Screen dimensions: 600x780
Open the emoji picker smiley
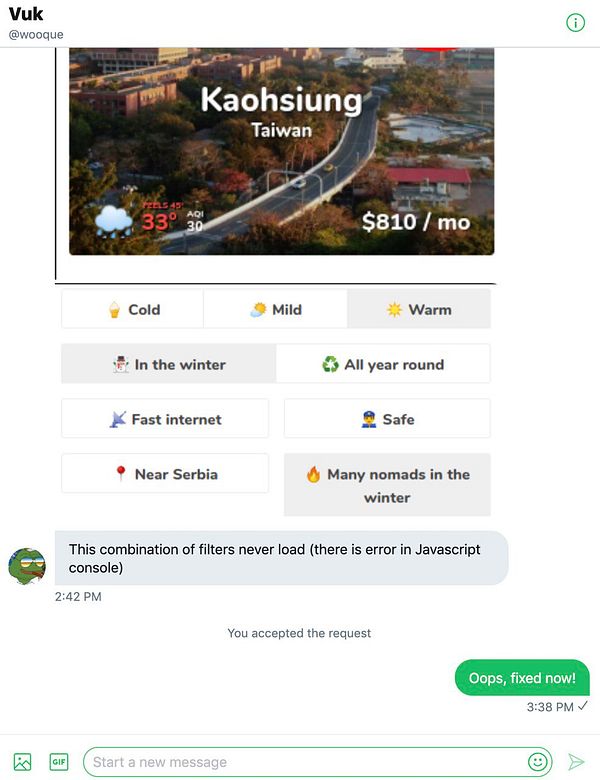537,762
